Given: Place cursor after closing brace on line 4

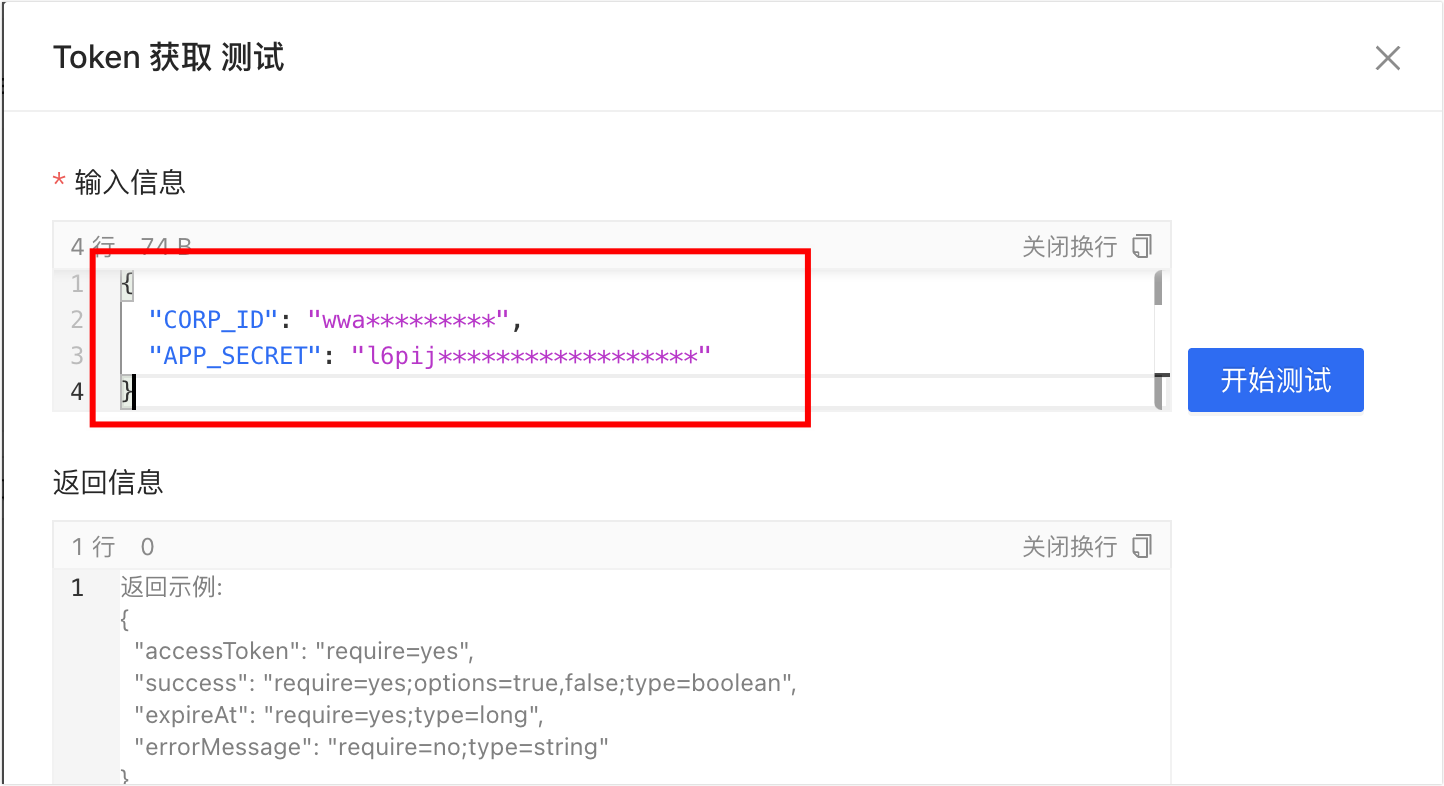Looking at the screenshot, I should pyautogui.click(x=134, y=392).
